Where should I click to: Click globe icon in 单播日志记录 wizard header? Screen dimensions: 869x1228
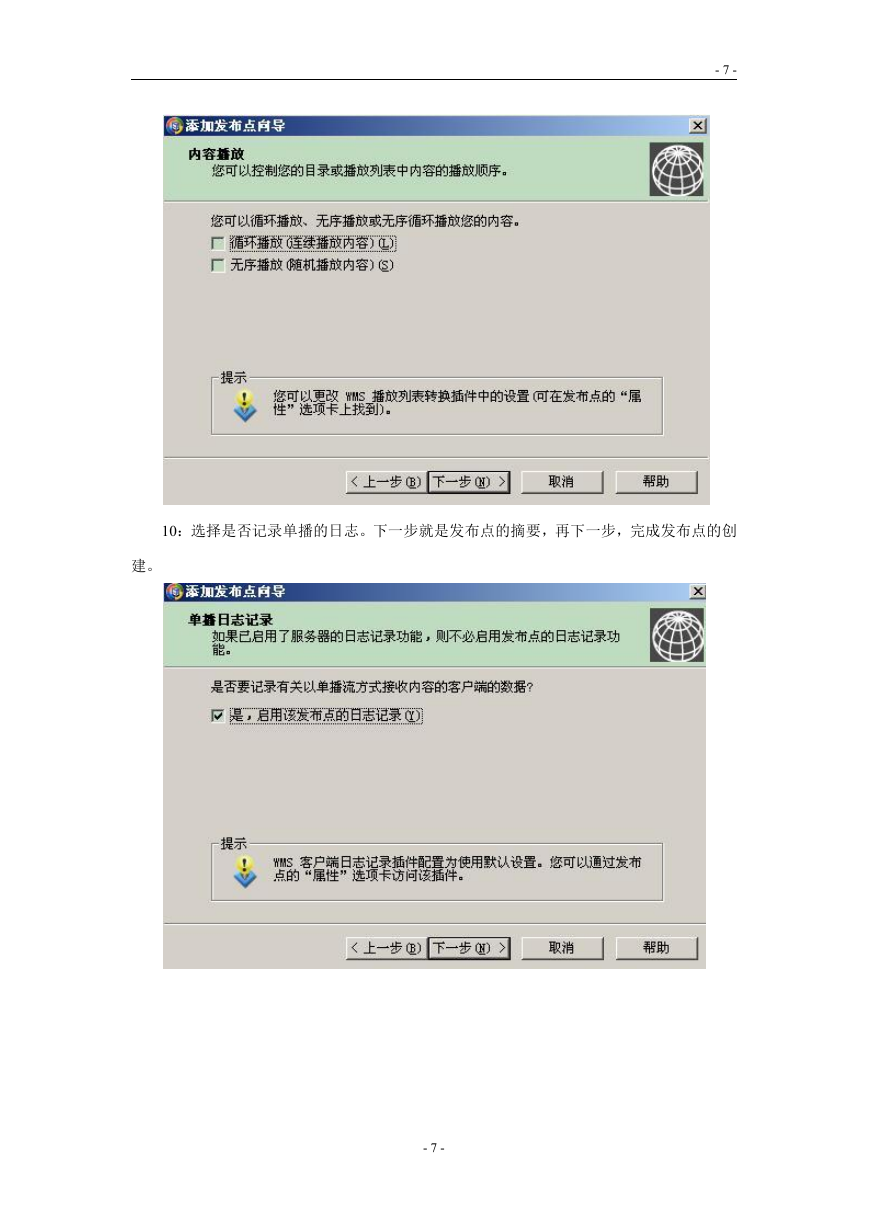tap(678, 634)
